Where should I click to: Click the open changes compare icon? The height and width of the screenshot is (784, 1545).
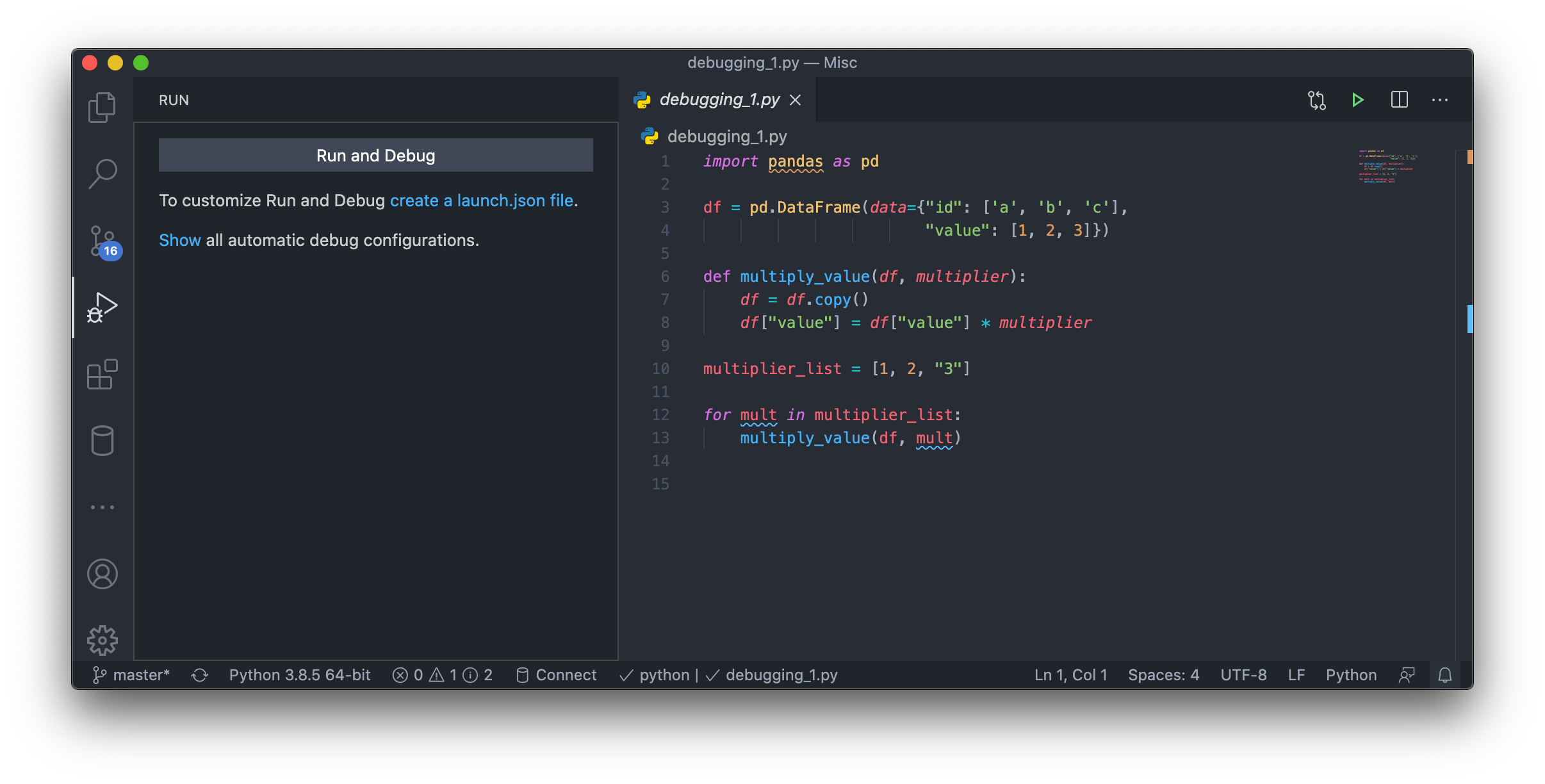pyautogui.click(x=1316, y=100)
